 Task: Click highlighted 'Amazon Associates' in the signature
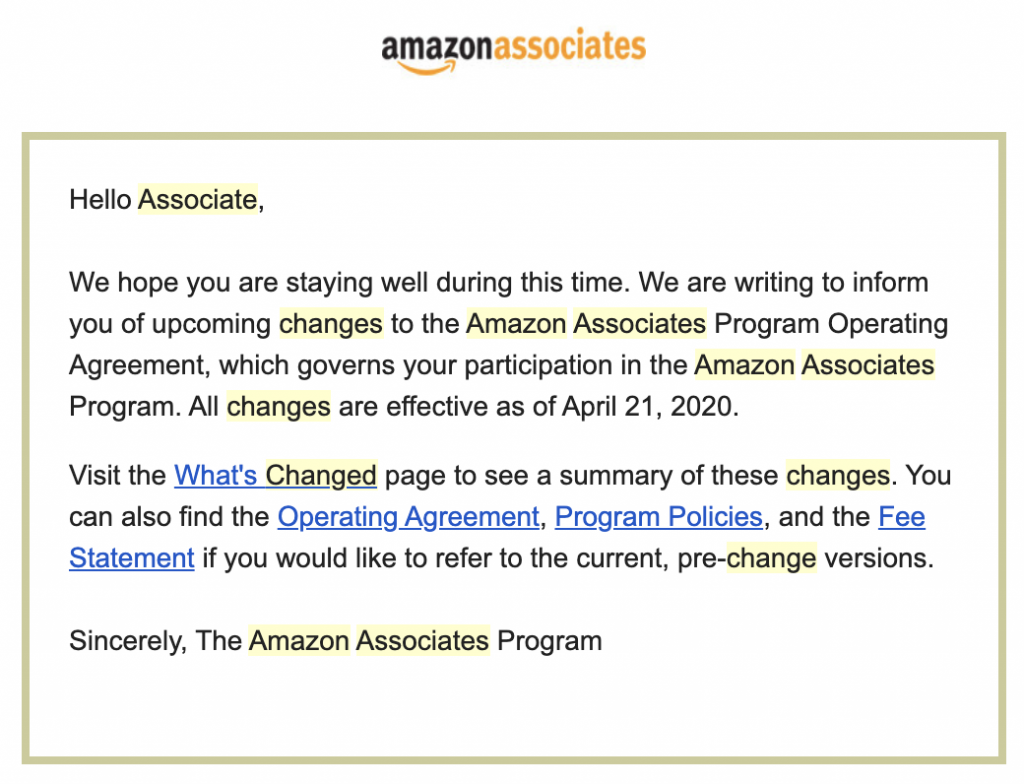click(369, 641)
